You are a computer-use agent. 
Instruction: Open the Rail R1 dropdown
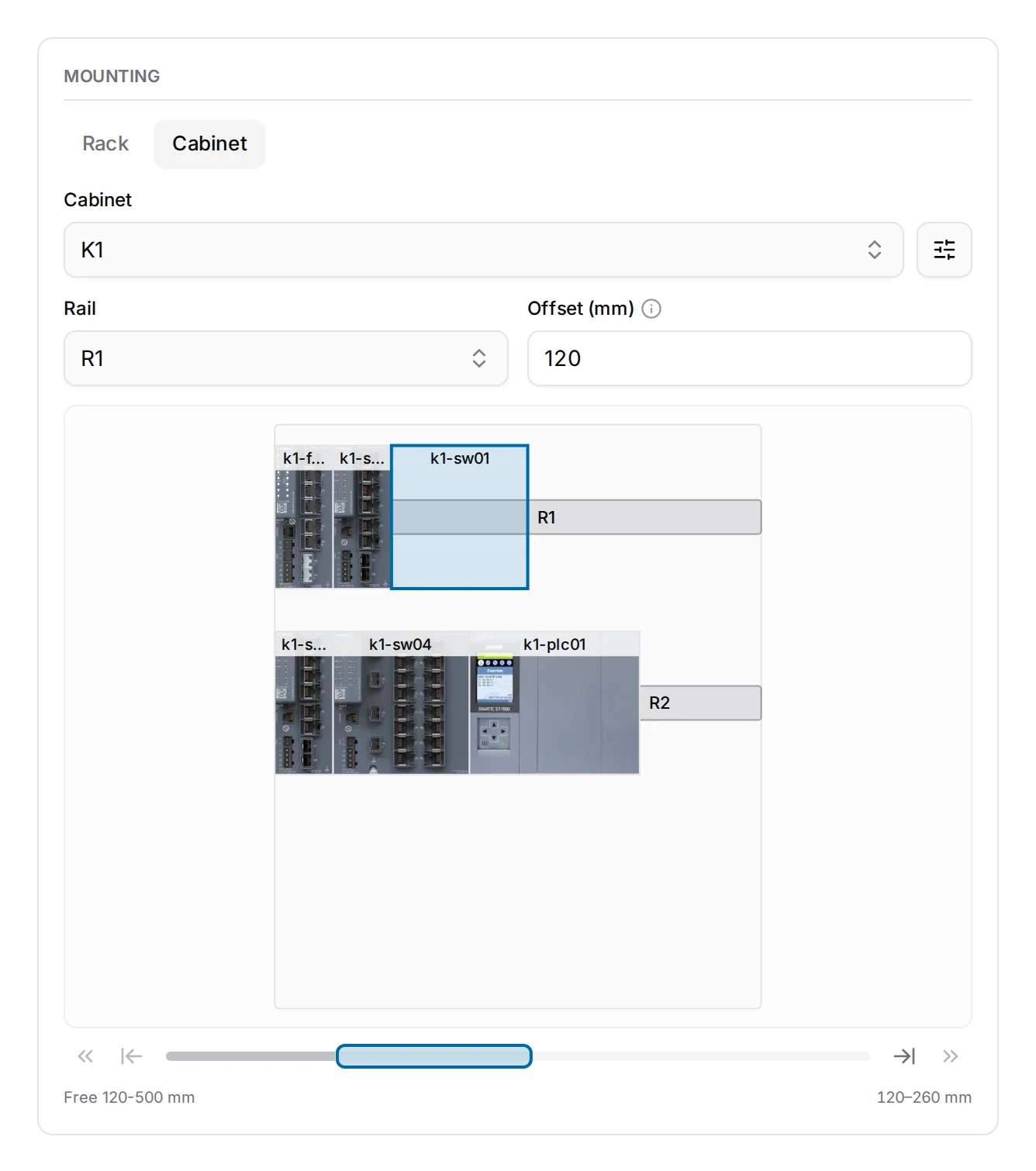pyautogui.click(x=286, y=358)
